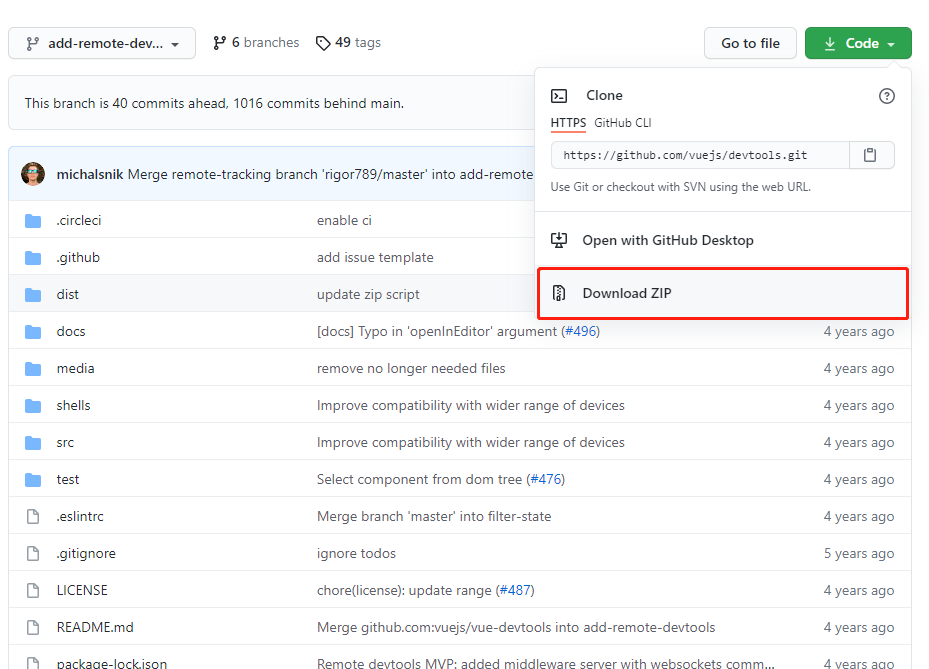
Task: Open issue link #496
Action: (581, 331)
